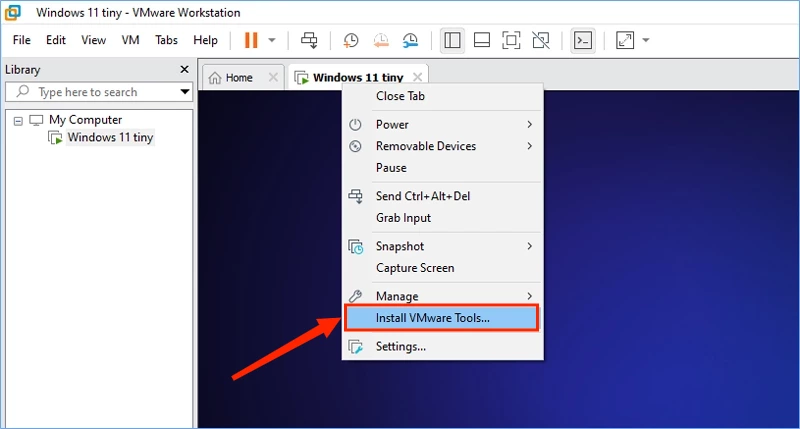The image size is (800, 429).
Task: Expand the Power submenu arrow
Action: pos(530,124)
